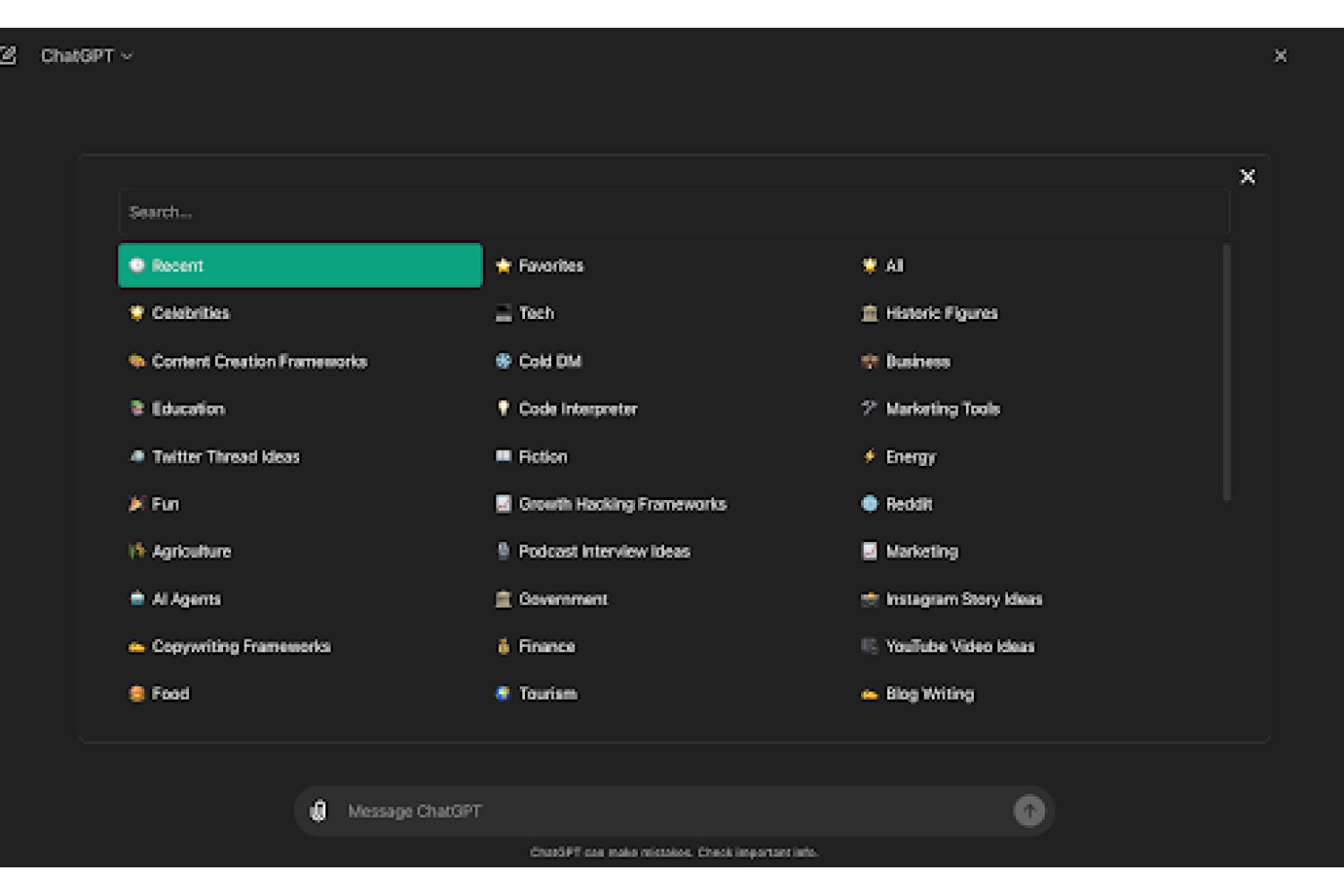1344x896 pixels.
Task: Click Instagram Story Ideas camera icon
Action: [869, 599]
